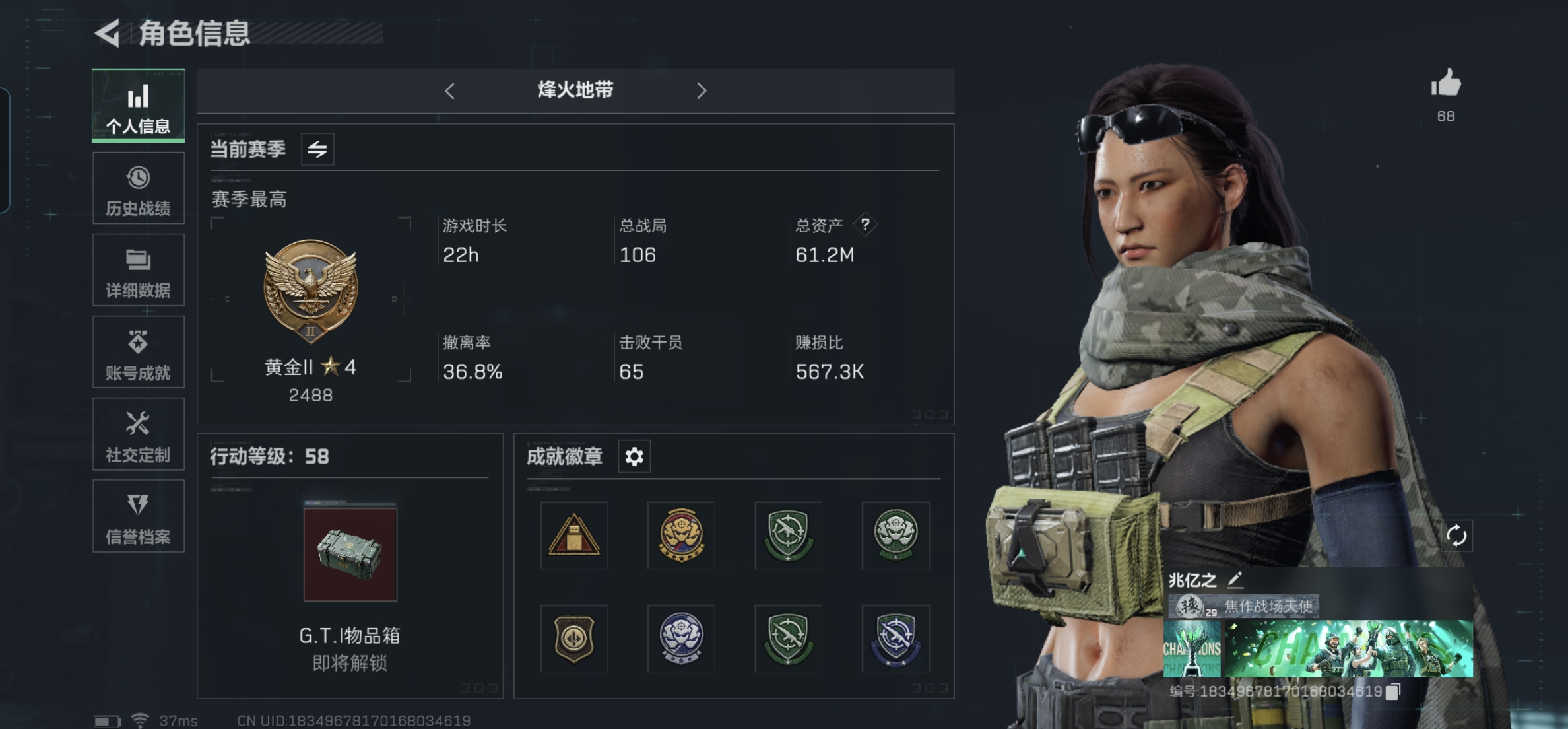Rotate character model with refresh icon
1568x729 pixels.
coord(1456,536)
